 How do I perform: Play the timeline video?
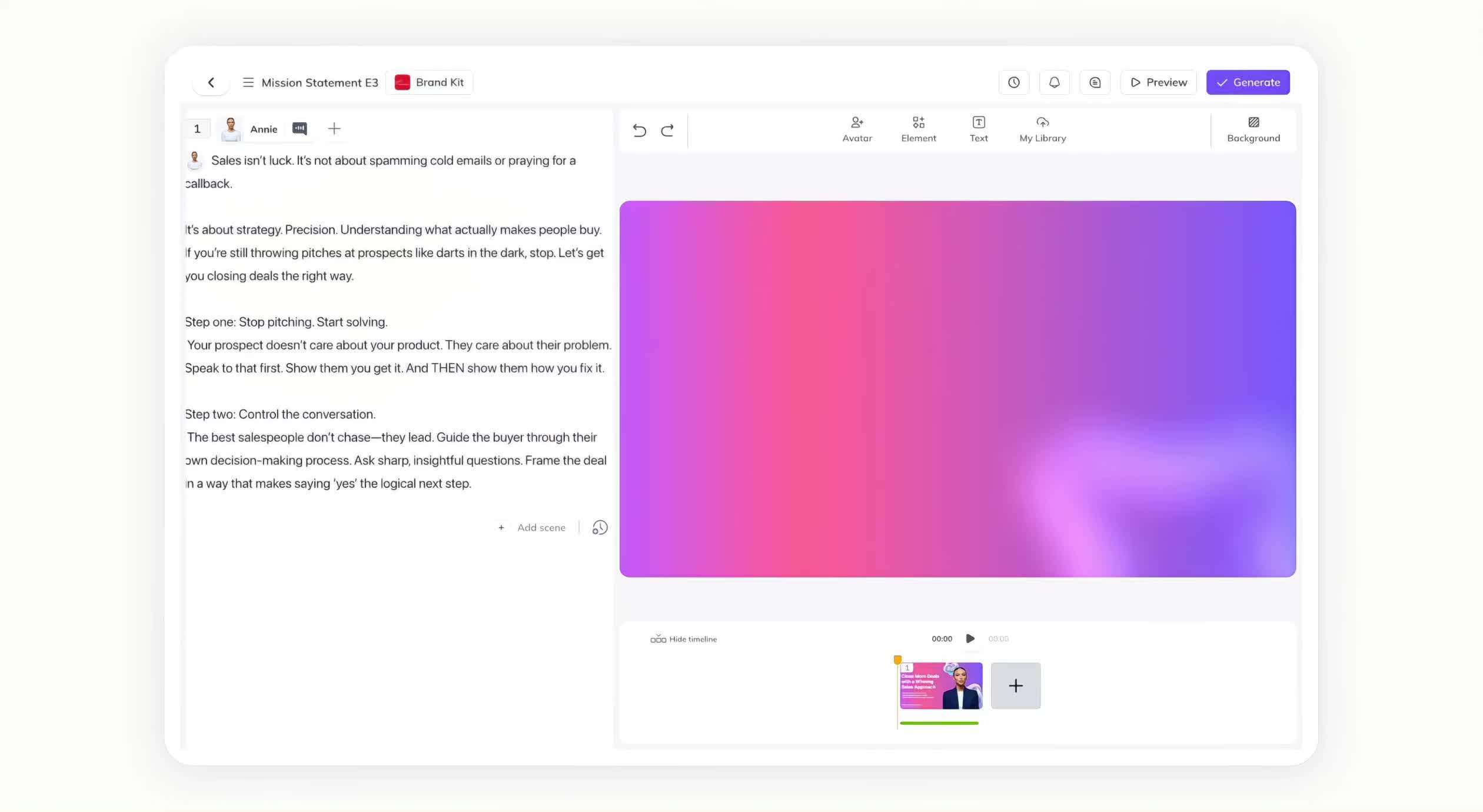(970, 638)
